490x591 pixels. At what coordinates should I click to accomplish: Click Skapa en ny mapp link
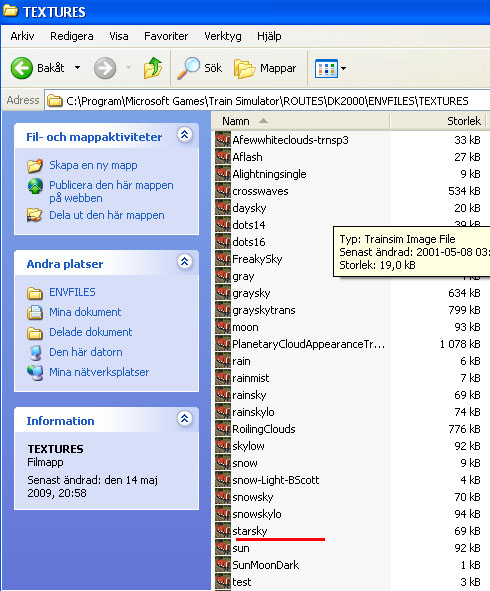(x=93, y=165)
